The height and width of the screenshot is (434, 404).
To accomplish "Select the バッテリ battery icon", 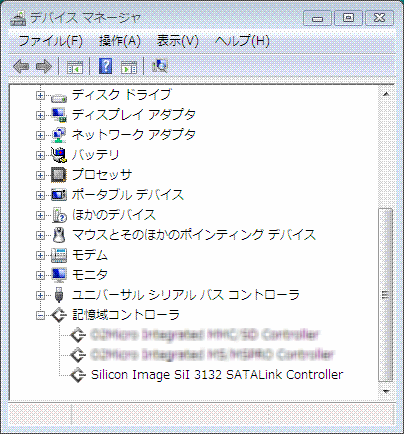I will click(x=59, y=155).
